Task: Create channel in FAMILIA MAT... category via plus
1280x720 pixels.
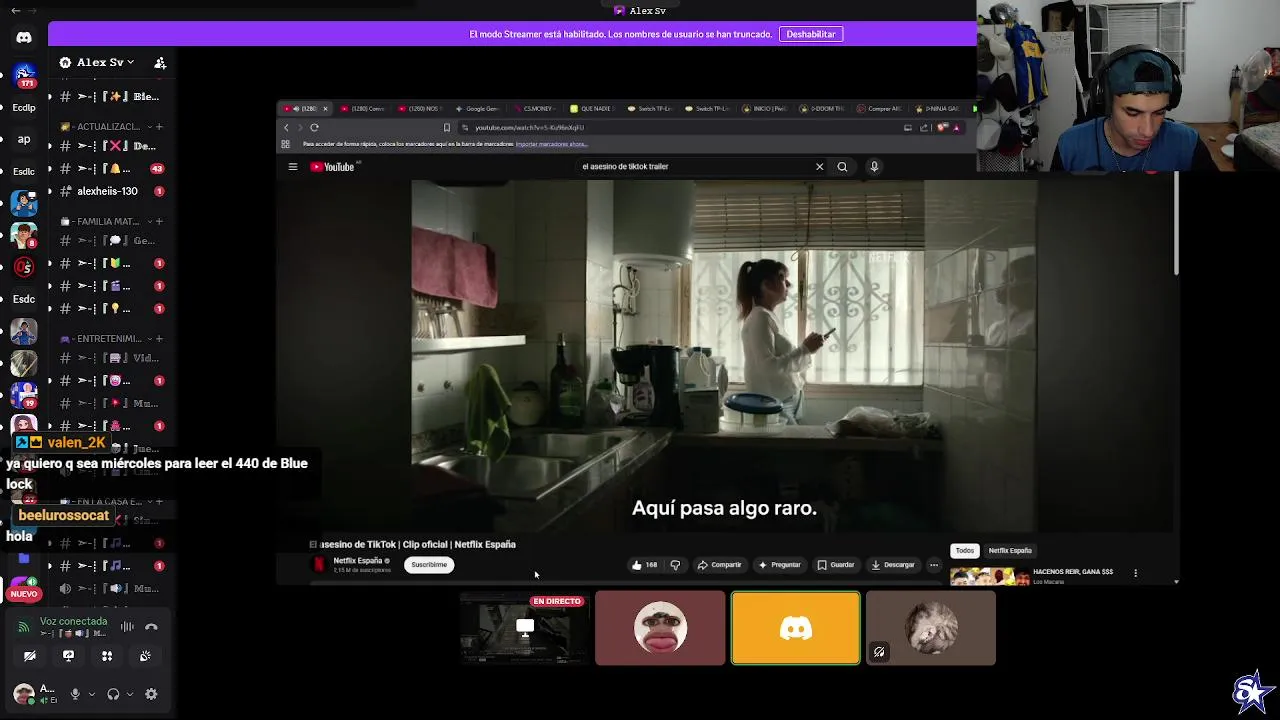Action: (x=159, y=221)
